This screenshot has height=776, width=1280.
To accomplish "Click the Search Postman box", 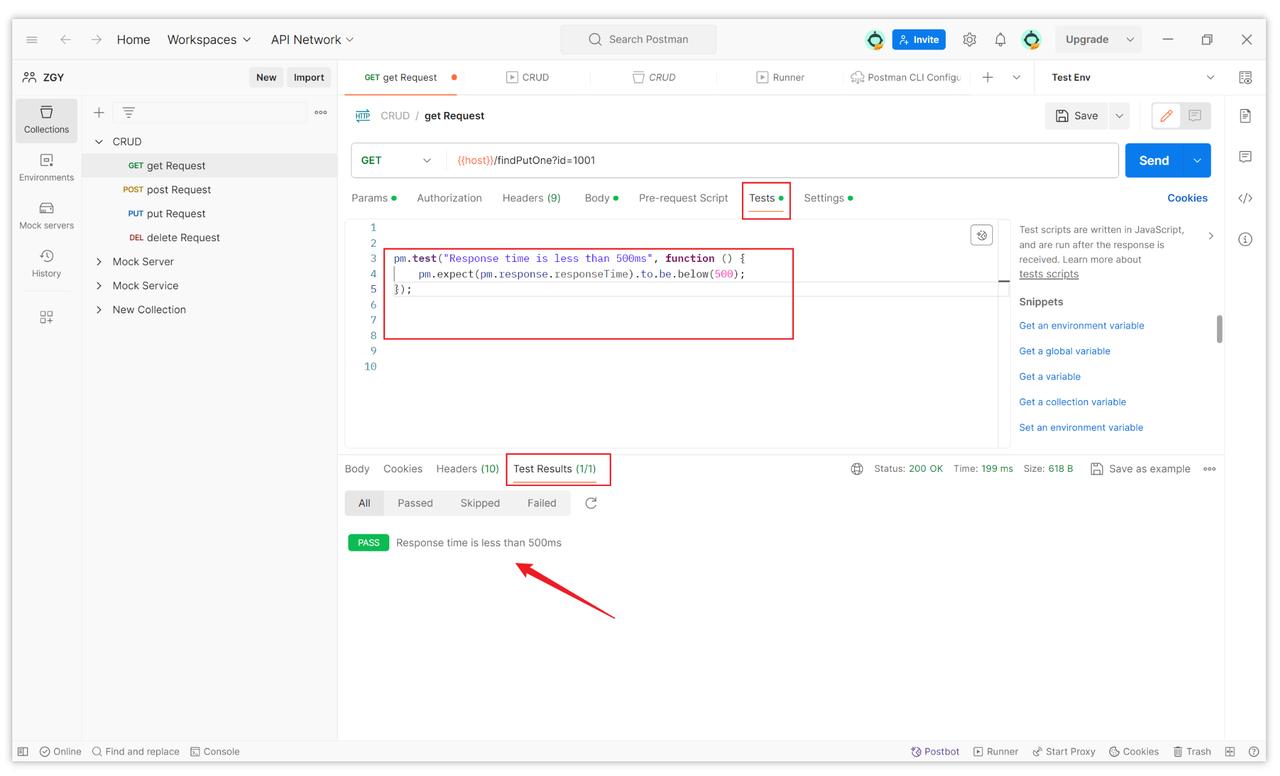I will [639, 40].
